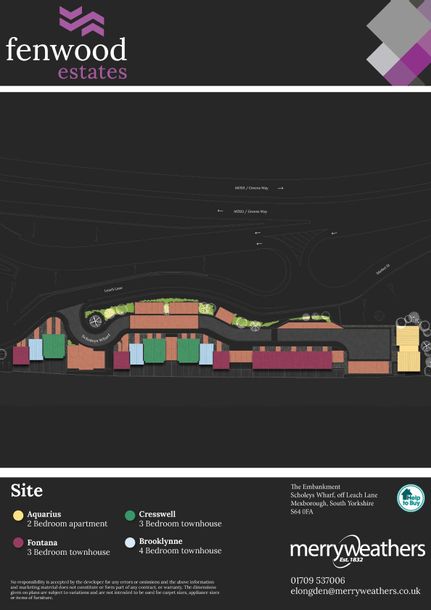431x610 pixels.
Task: Click the "Station St" road label
Action: click(383, 269)
